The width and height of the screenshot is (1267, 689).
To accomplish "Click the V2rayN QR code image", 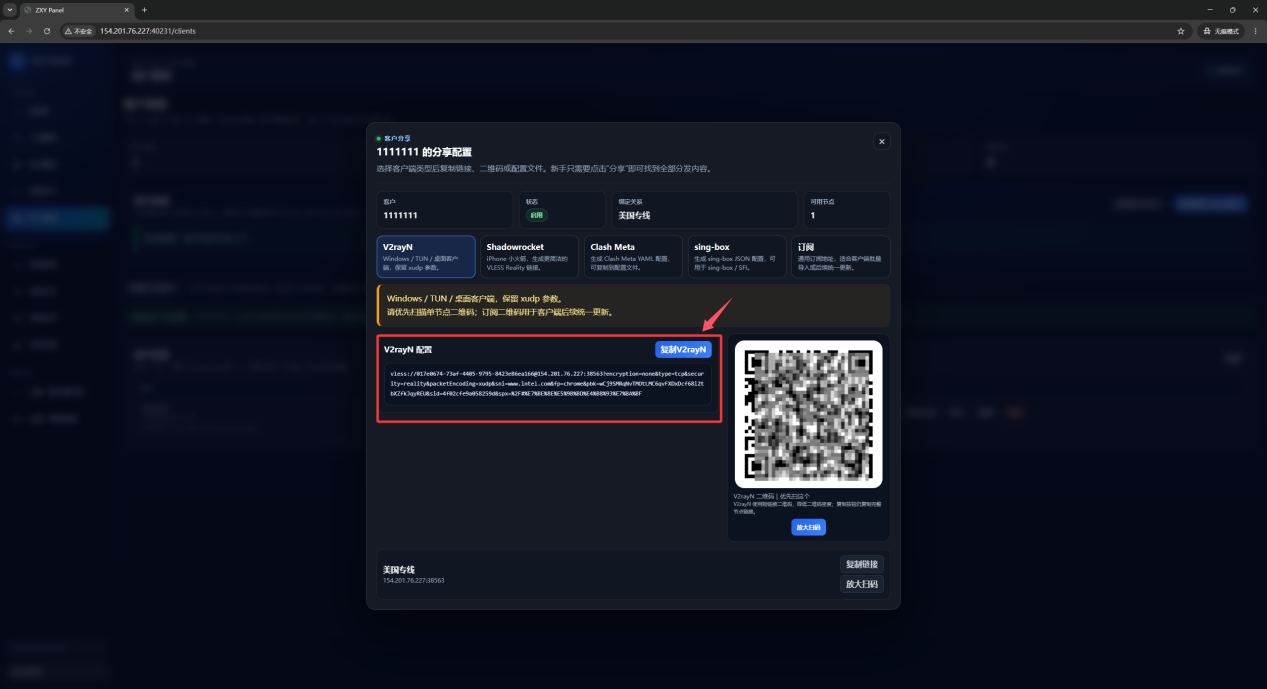I will [808, 414].
